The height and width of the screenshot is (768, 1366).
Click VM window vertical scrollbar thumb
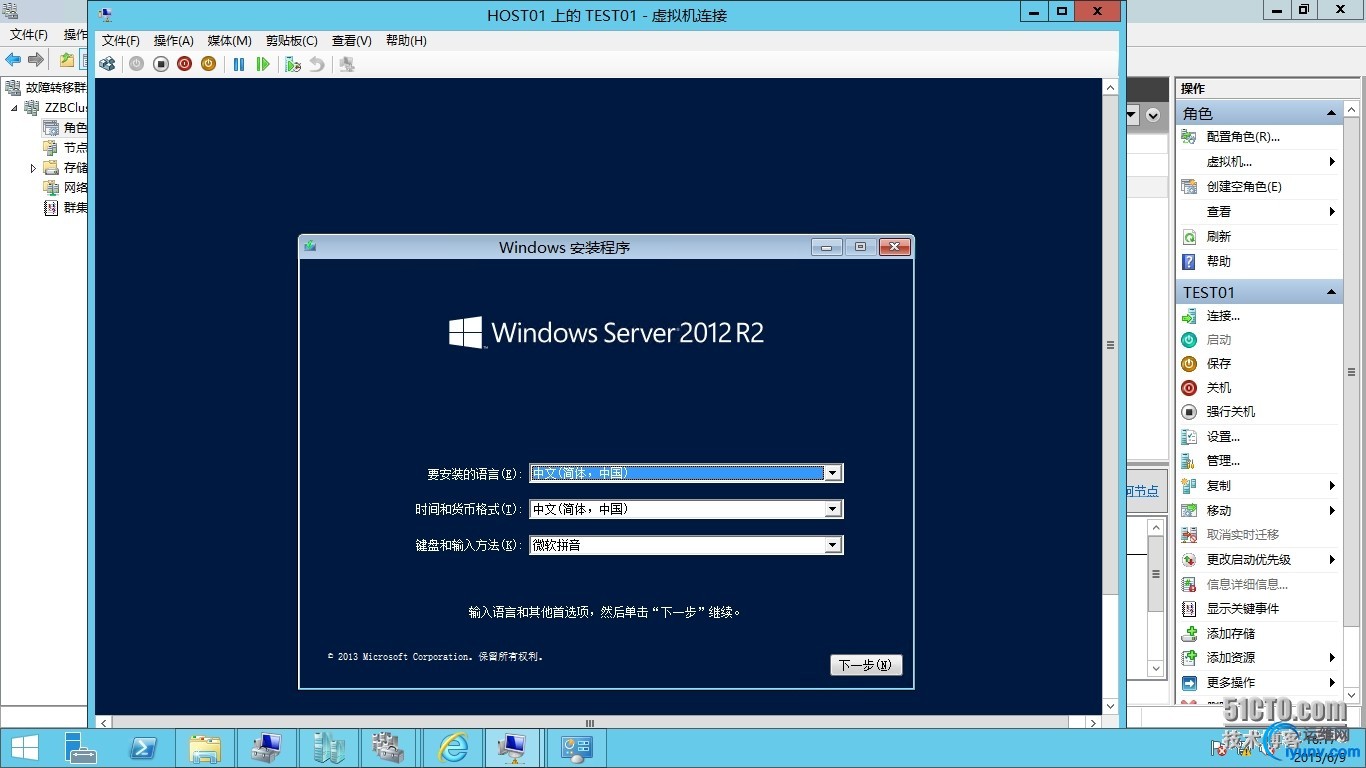point(1110,345)
